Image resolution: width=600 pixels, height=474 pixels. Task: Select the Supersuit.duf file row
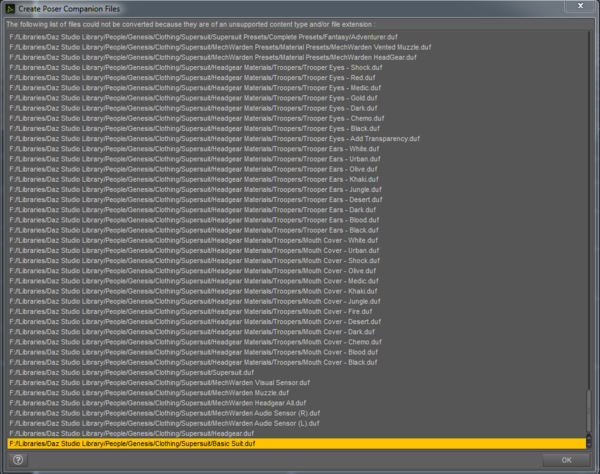pyautogui.click(x=297, y=373)
